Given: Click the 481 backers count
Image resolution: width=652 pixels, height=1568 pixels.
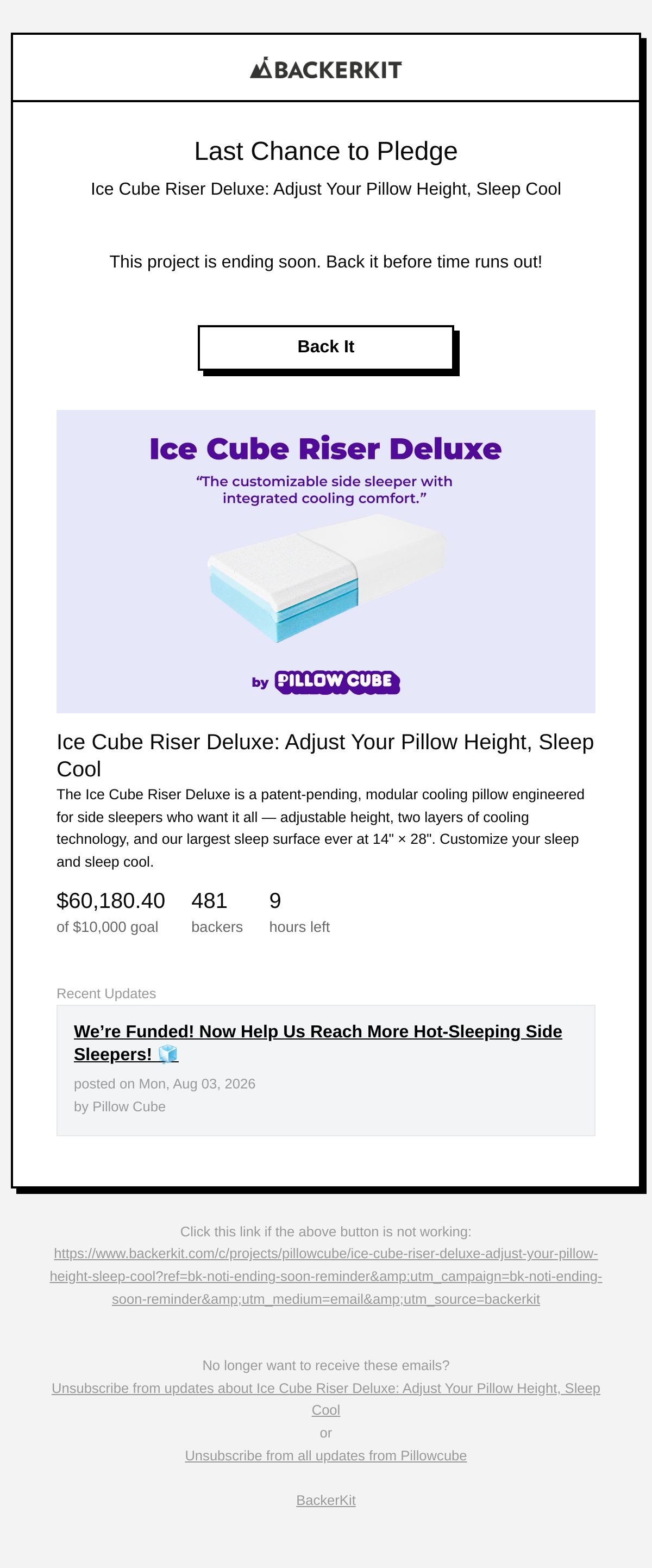Looking at the screenshot, I should coord(209,900).
